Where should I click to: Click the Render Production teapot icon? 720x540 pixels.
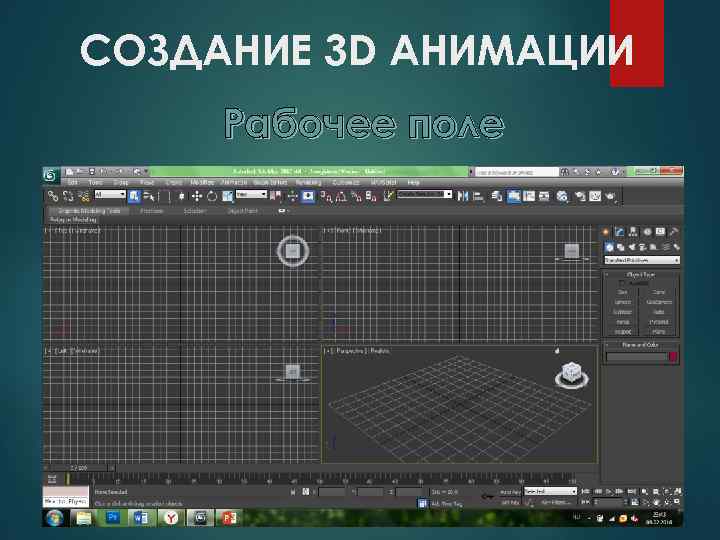(x=610, y=197)
